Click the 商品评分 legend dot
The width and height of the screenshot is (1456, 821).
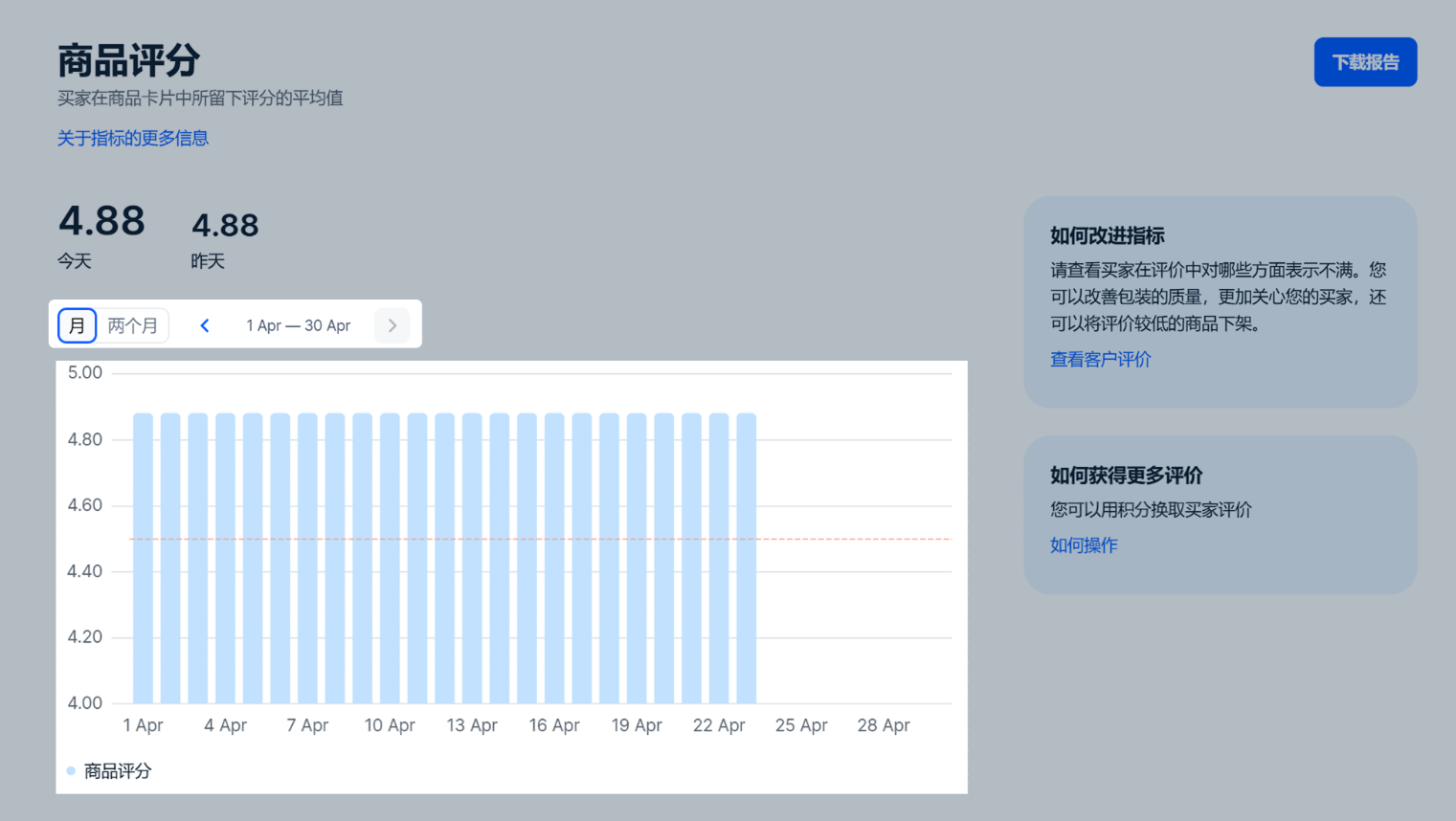[71, 770]
